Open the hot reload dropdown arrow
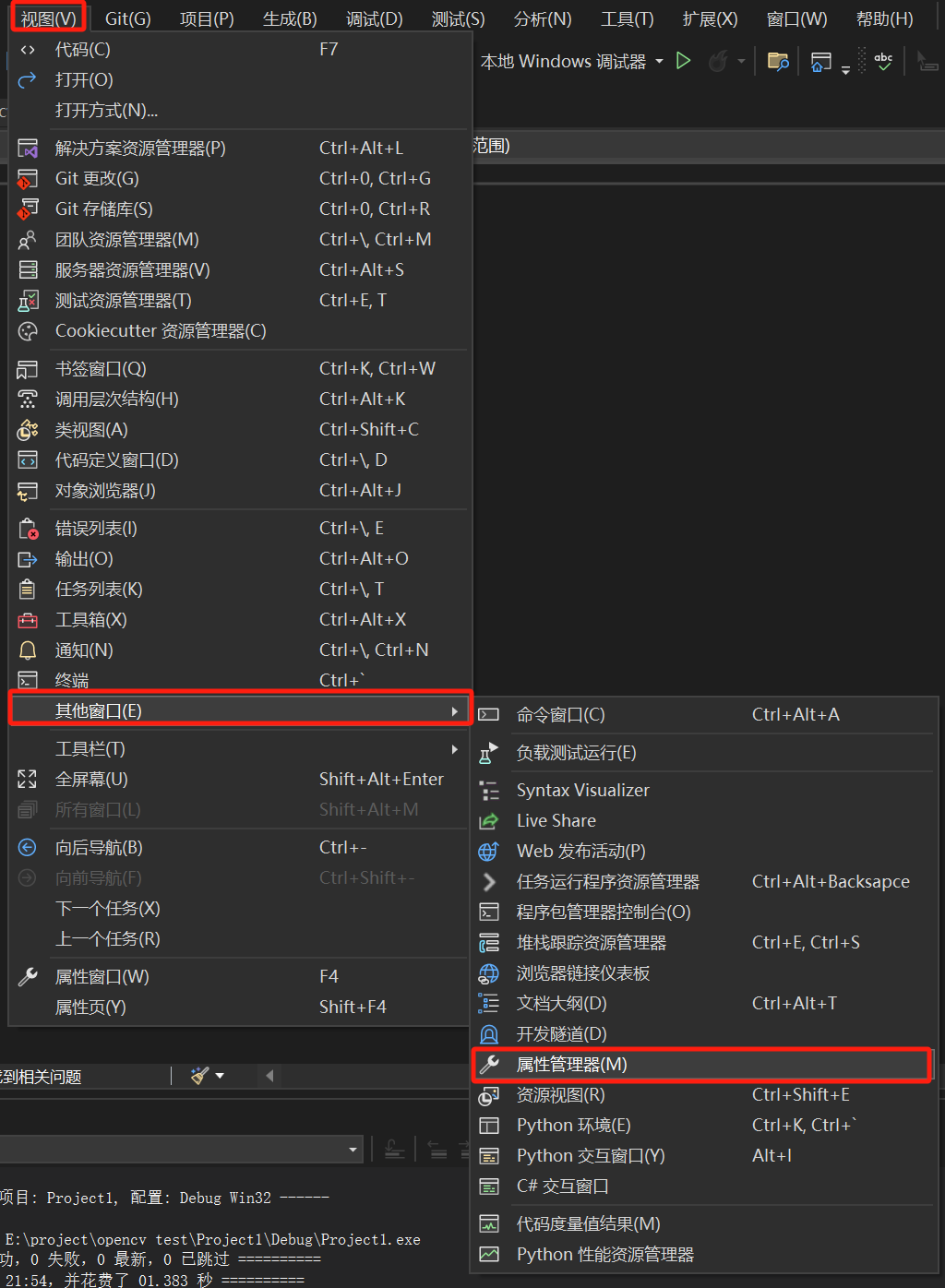 [741, 62]
